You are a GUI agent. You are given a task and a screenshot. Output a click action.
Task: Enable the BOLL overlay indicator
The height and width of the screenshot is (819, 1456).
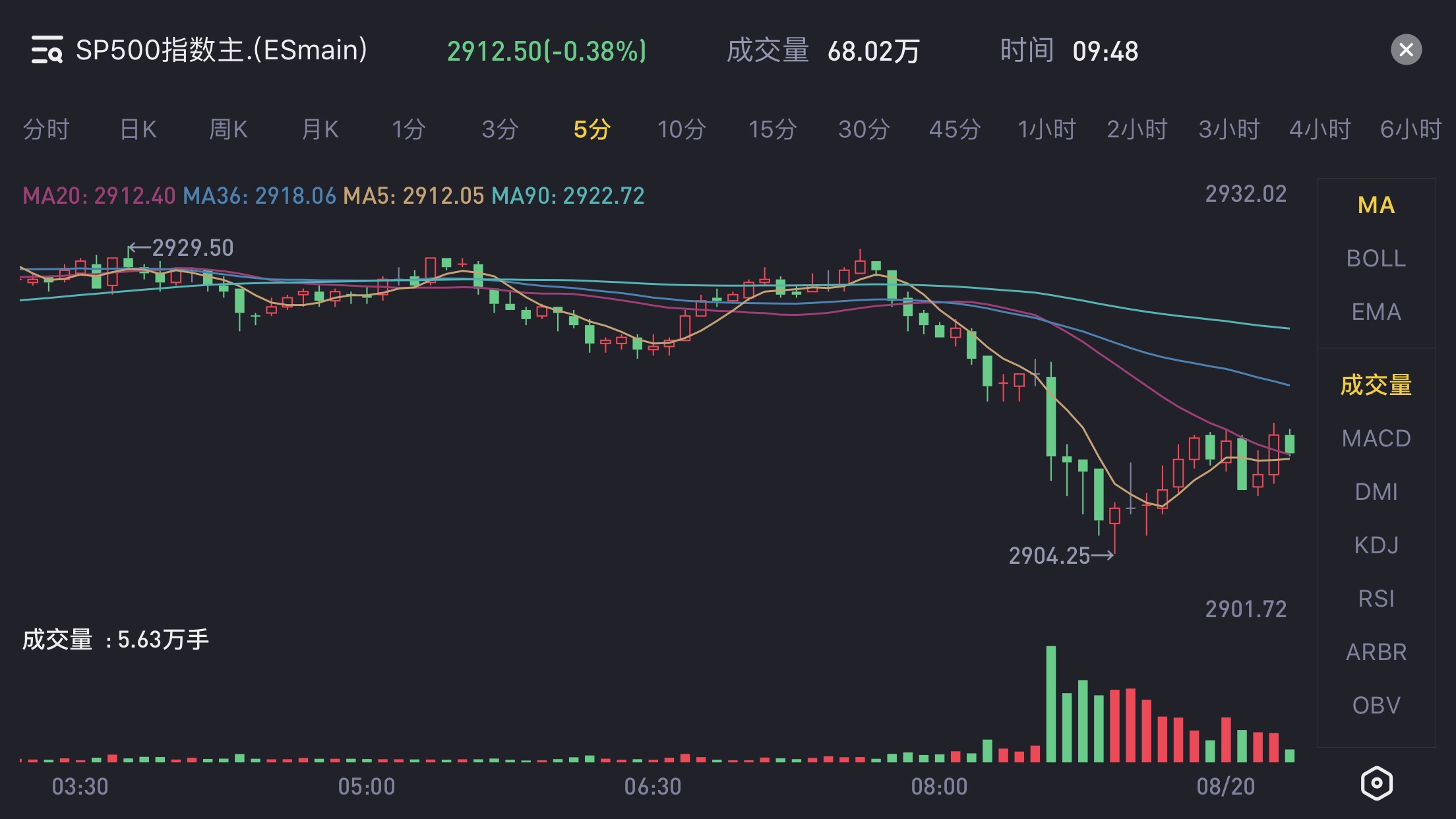1376,258
